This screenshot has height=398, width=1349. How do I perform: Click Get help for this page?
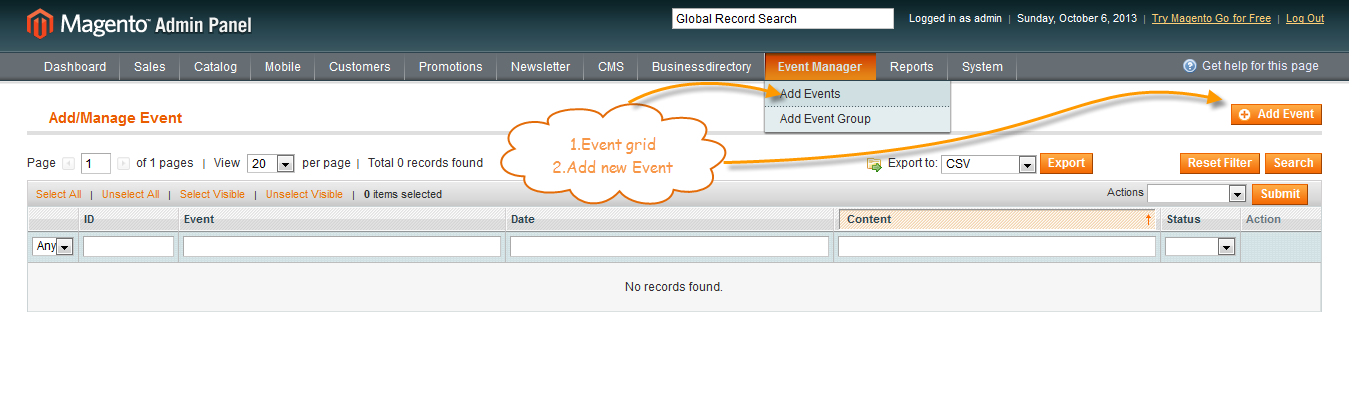(x=1260, y=66)
